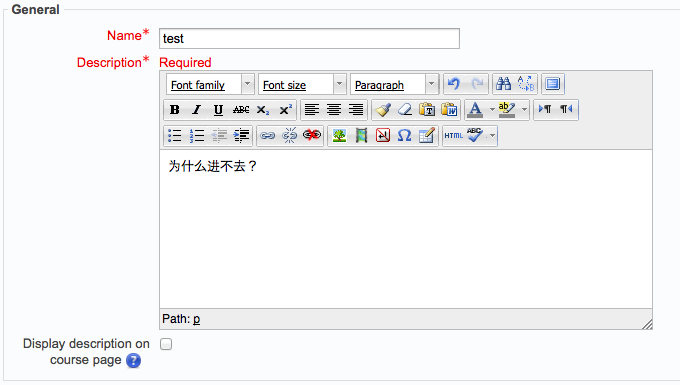The image size is (680, 385).
Task: Insert a table
Action: [427, 136]
